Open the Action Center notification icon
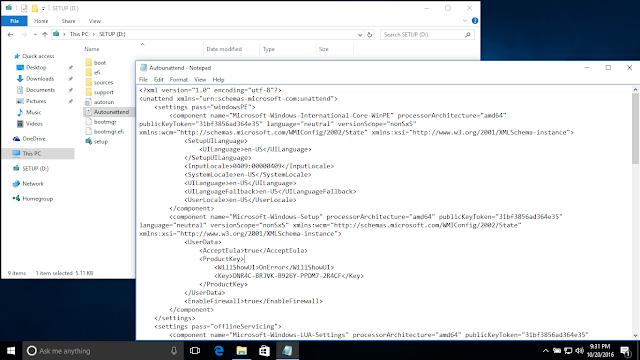 click(625, 351)
